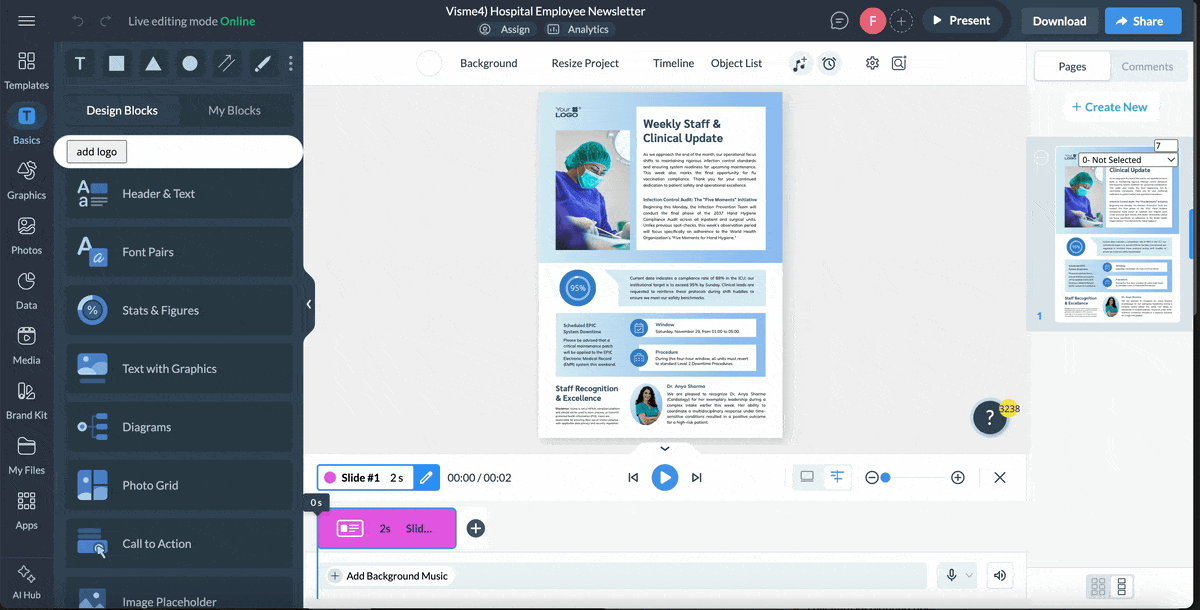Click the search preview magnifier icon
The image size is (1200, 610).
point(898,63)
